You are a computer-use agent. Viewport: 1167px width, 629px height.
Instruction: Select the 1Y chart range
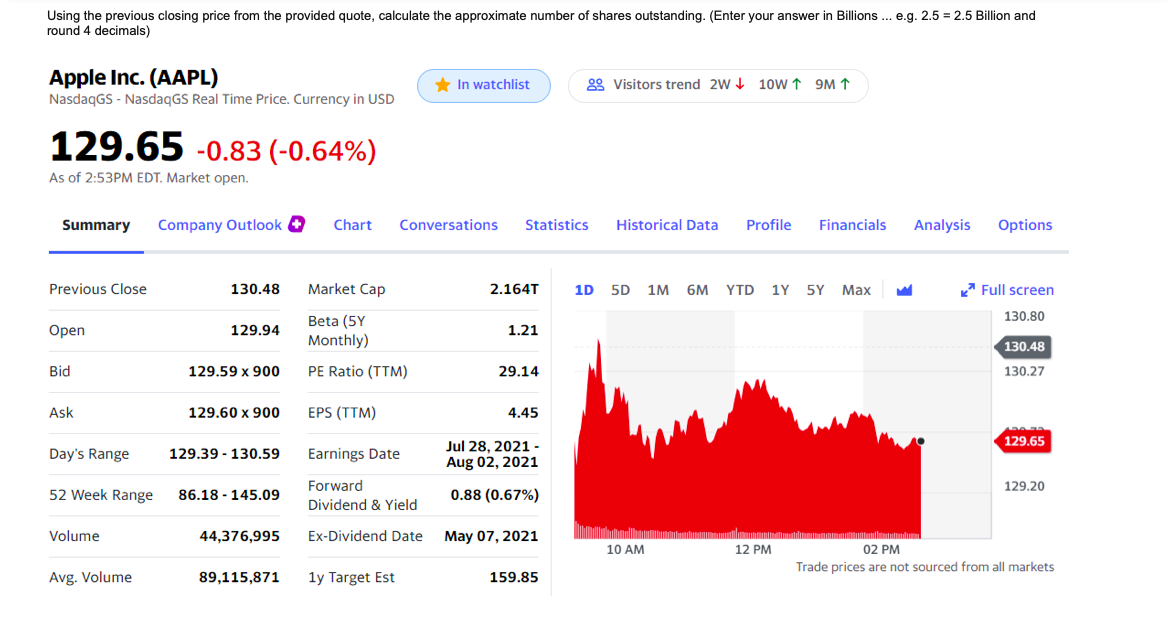click(x=780, y=290)
